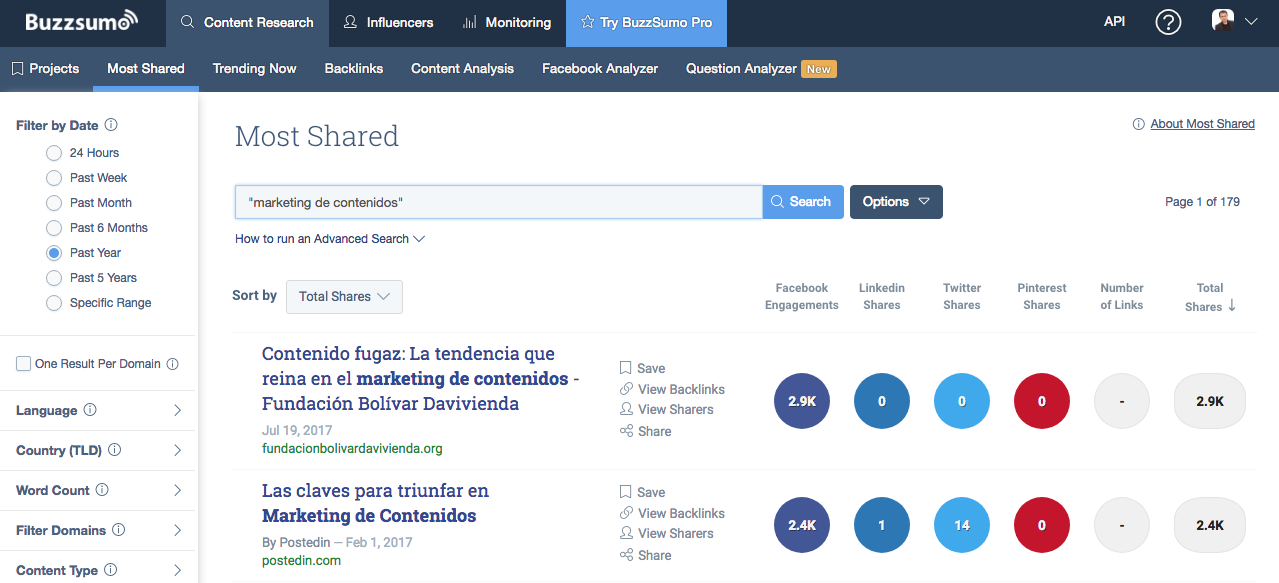Open the Influencers tab
Viewport: 1279px width, 583px height.
(x=388, y=23)
